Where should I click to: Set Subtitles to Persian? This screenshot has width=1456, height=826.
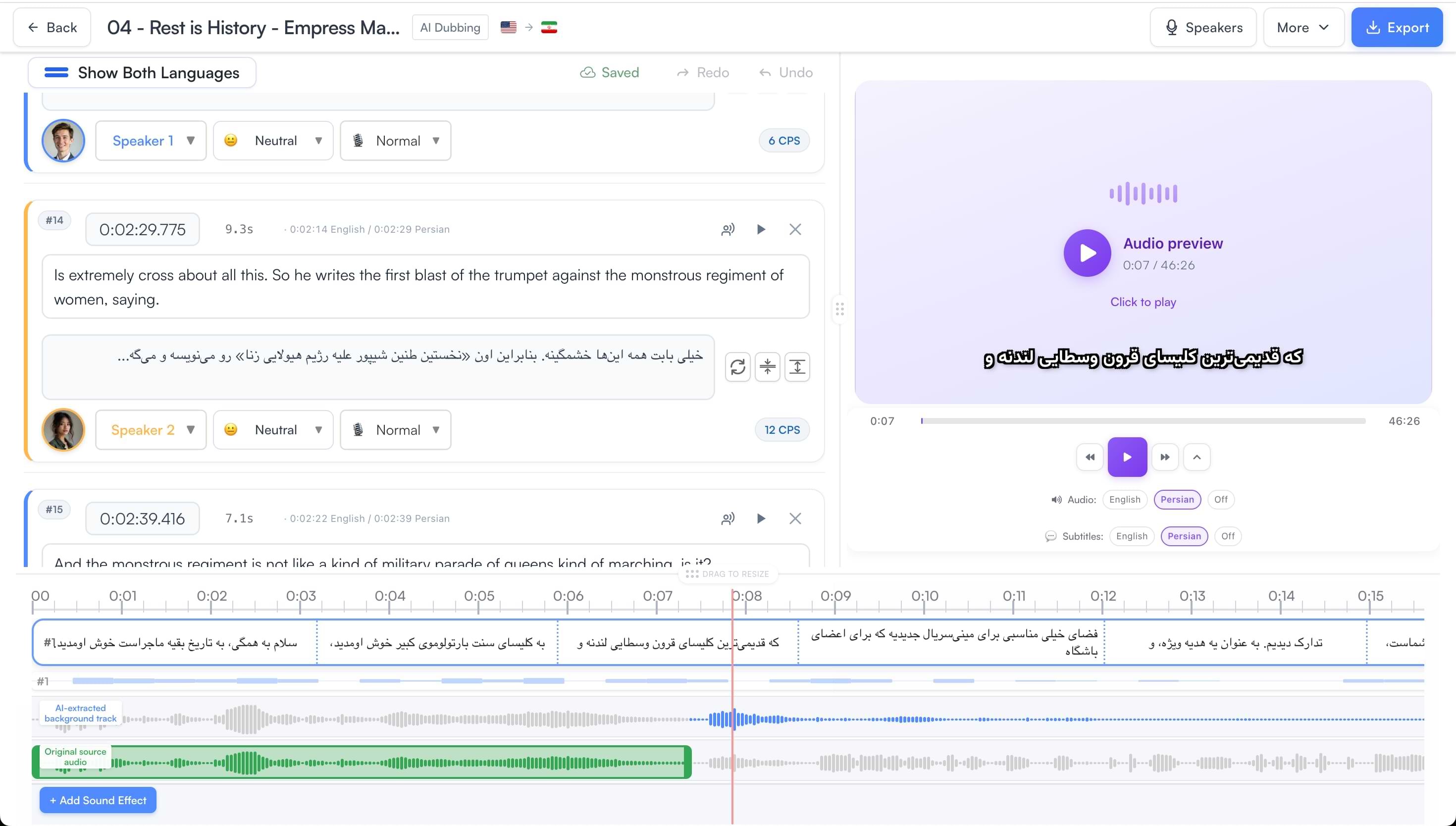pos(1184,537)
